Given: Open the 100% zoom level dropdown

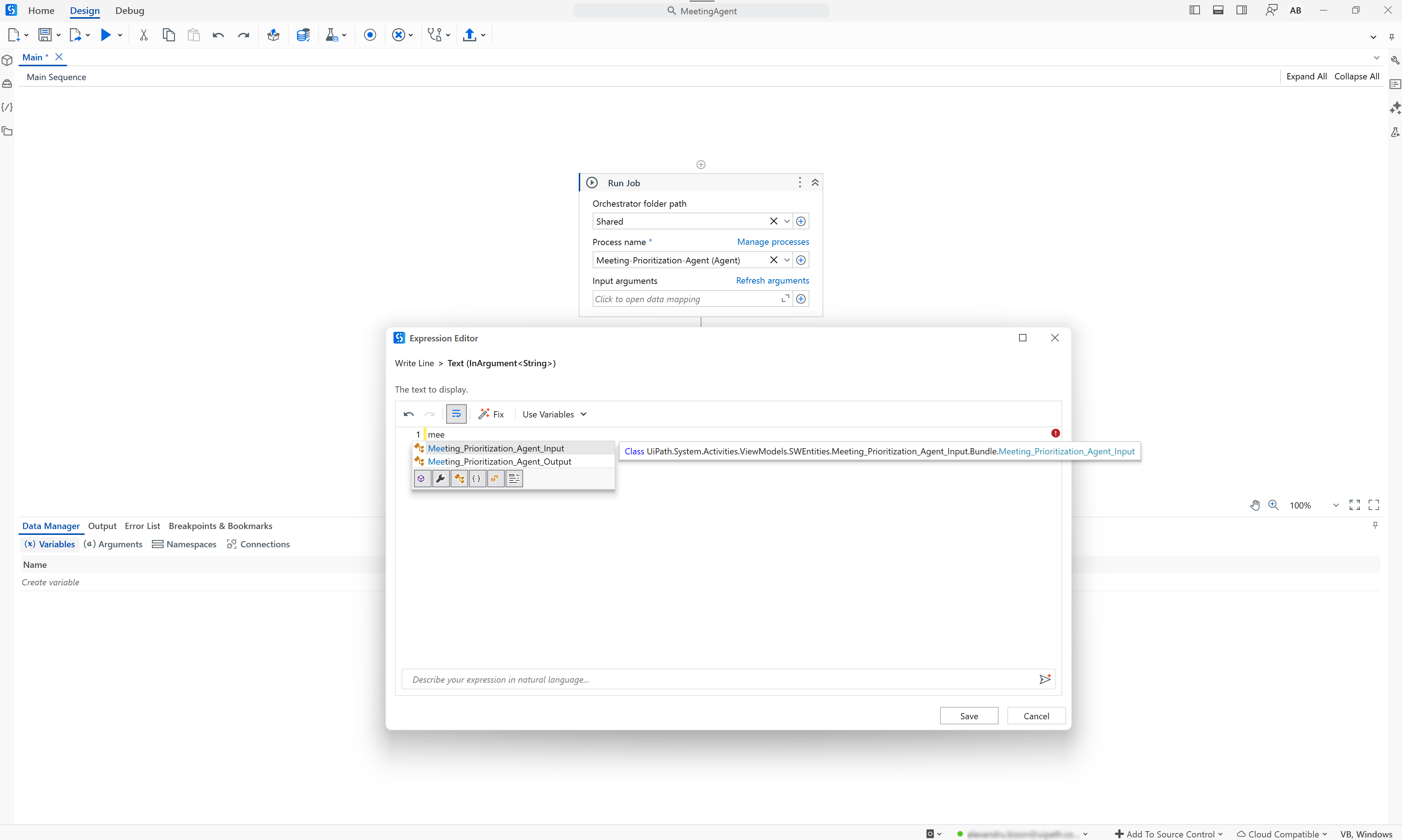Looking at the screenshot, I should [1336, 506].
